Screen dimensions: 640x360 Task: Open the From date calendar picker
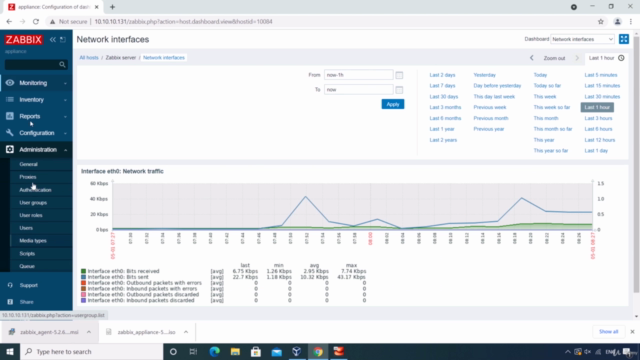(x=399, y=75)
